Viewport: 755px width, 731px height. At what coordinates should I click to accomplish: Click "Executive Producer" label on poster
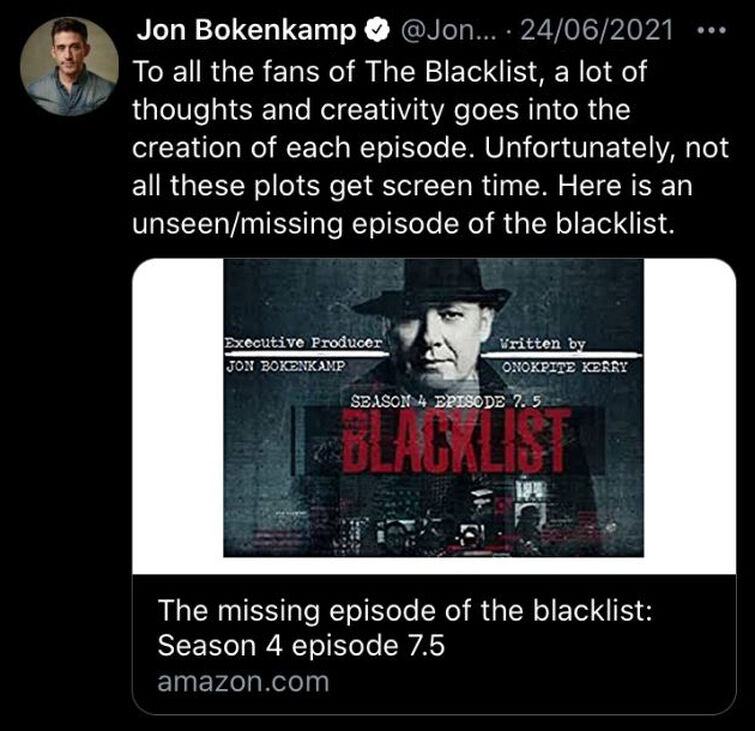point(304,342)
